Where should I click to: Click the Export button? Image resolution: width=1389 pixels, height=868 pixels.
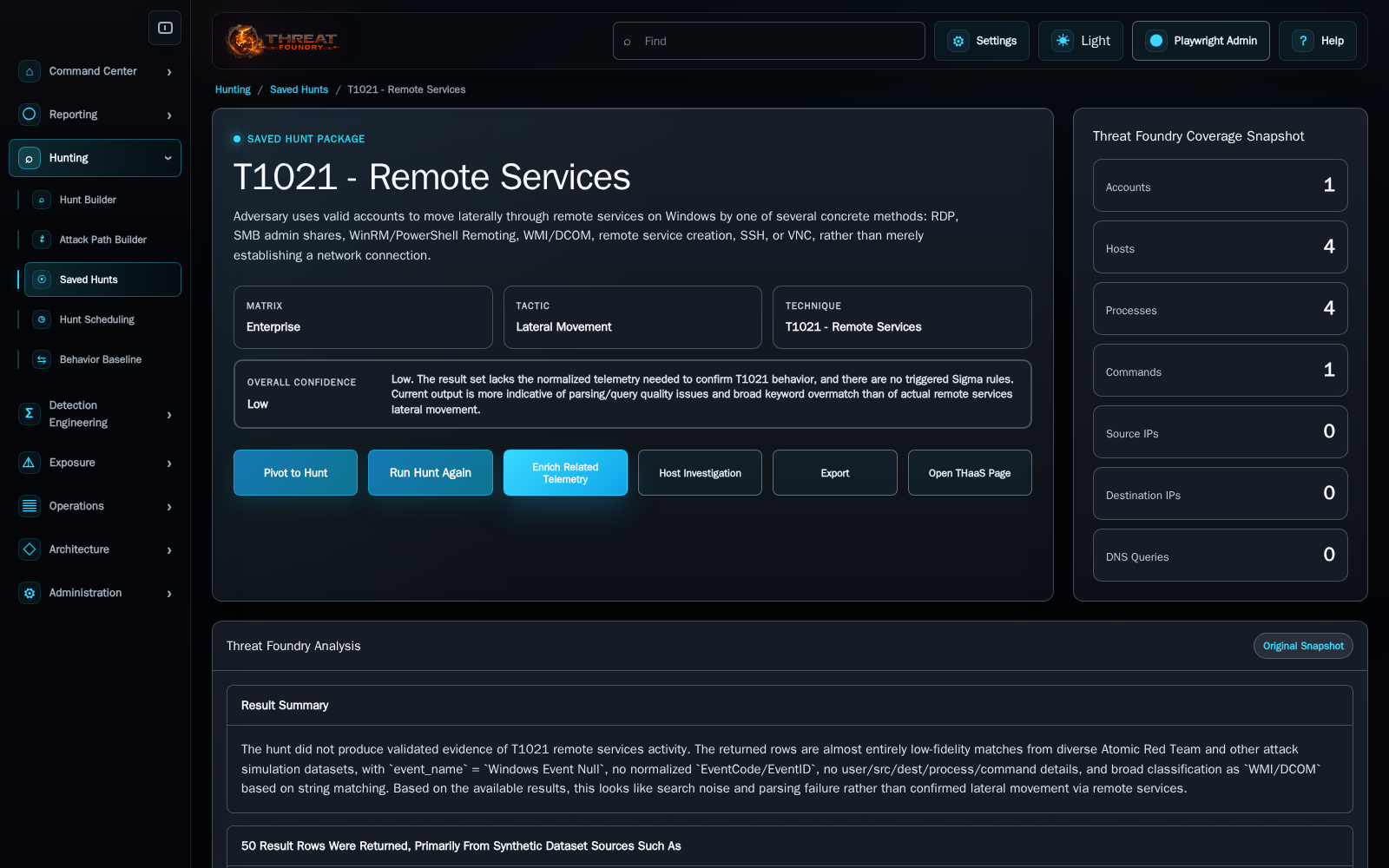point(835,473)
